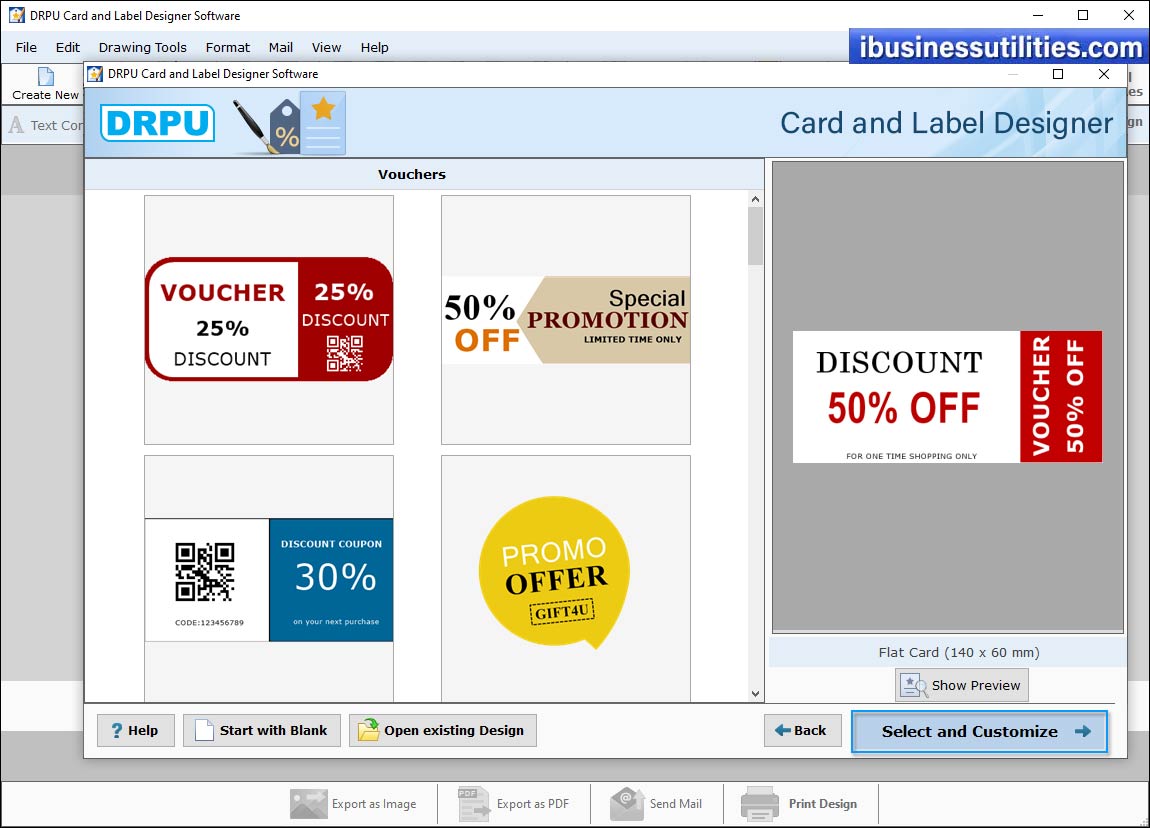This screenshot has height=828, width=1150.
Task: Click the Show Preview button
Action: point(961,685)
